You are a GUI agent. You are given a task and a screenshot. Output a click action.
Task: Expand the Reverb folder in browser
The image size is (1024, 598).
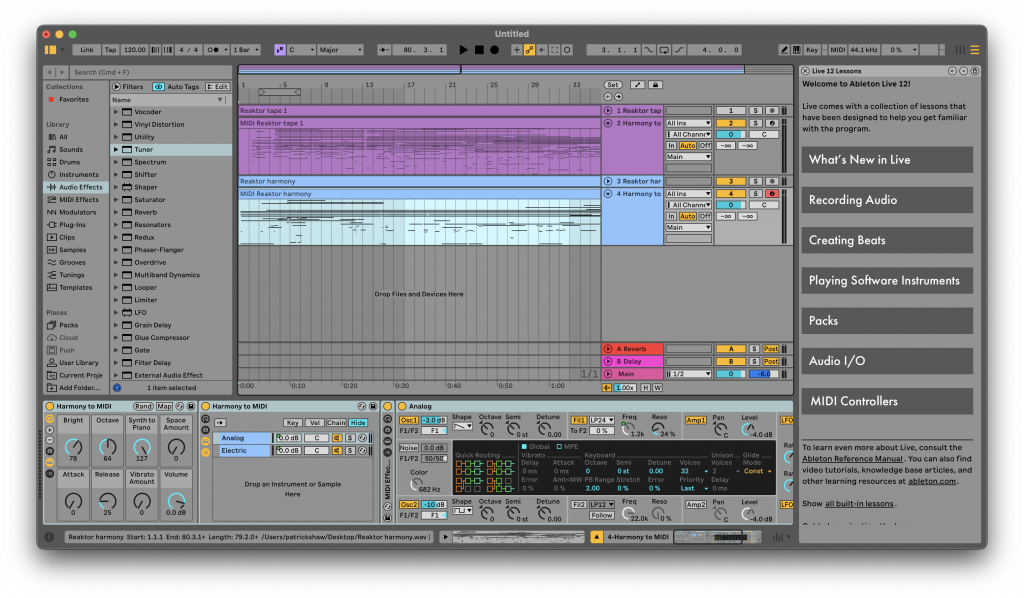(x=116, y=213)
